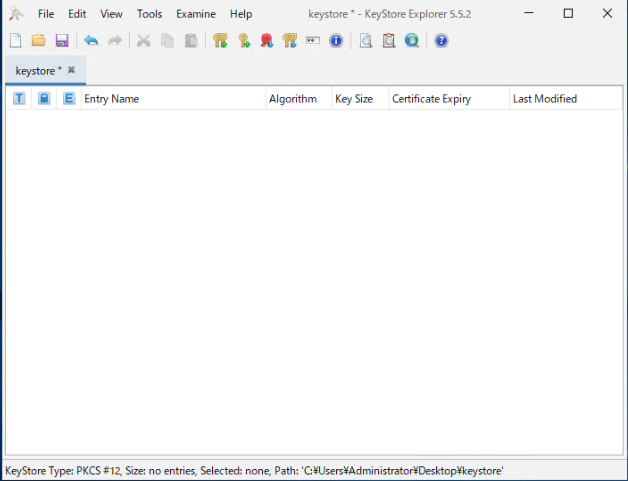Open the Edit menu
The image size is (628, 481).
[77, 14]
